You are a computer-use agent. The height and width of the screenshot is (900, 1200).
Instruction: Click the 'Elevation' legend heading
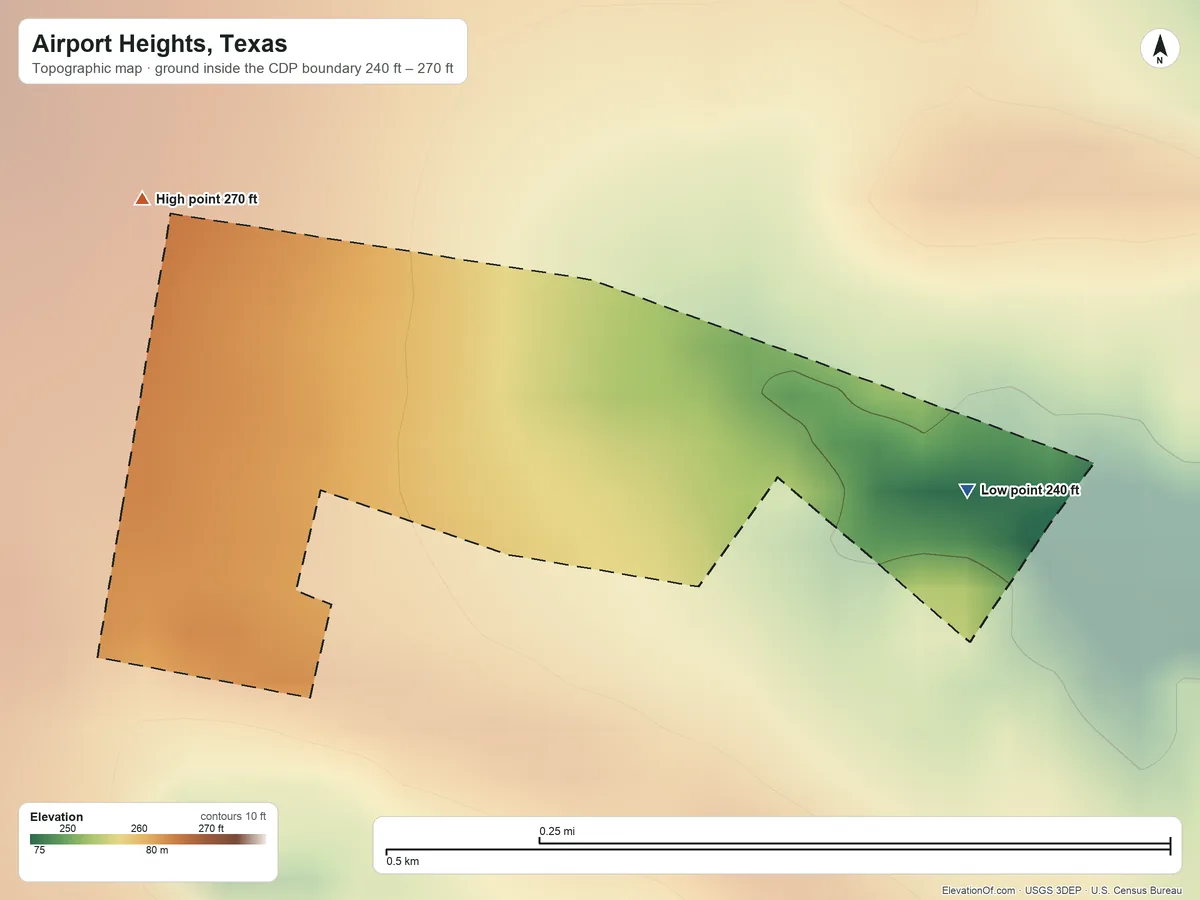click(x=57, y=817)
